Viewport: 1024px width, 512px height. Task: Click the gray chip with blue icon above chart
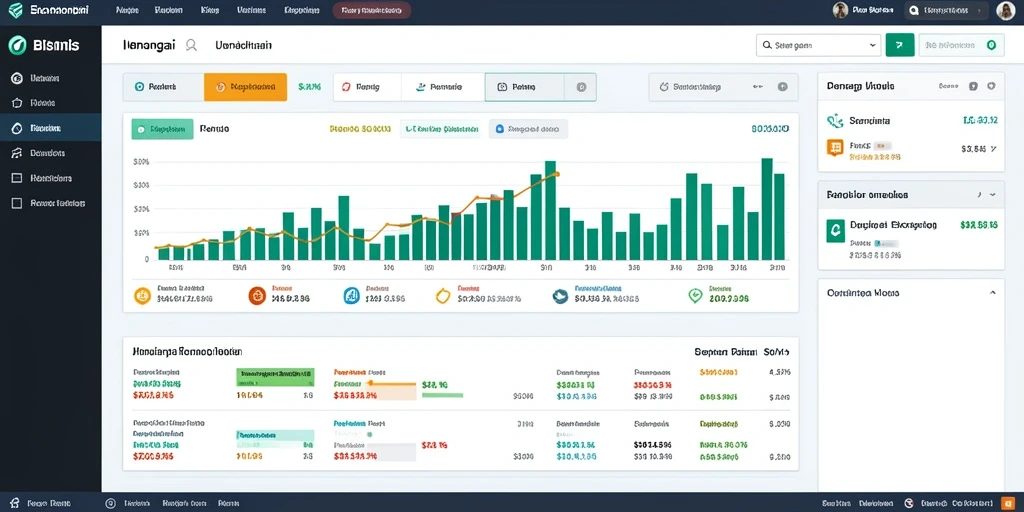click(x=528, y=129)
